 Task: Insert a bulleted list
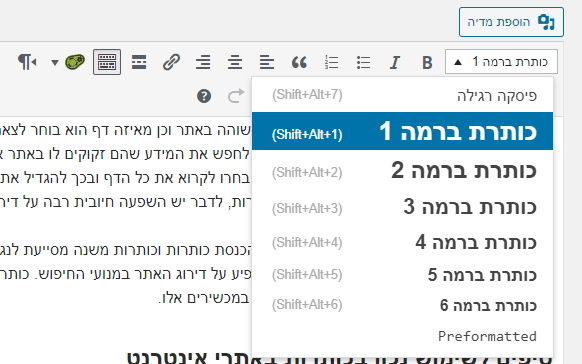pos(363,62)
